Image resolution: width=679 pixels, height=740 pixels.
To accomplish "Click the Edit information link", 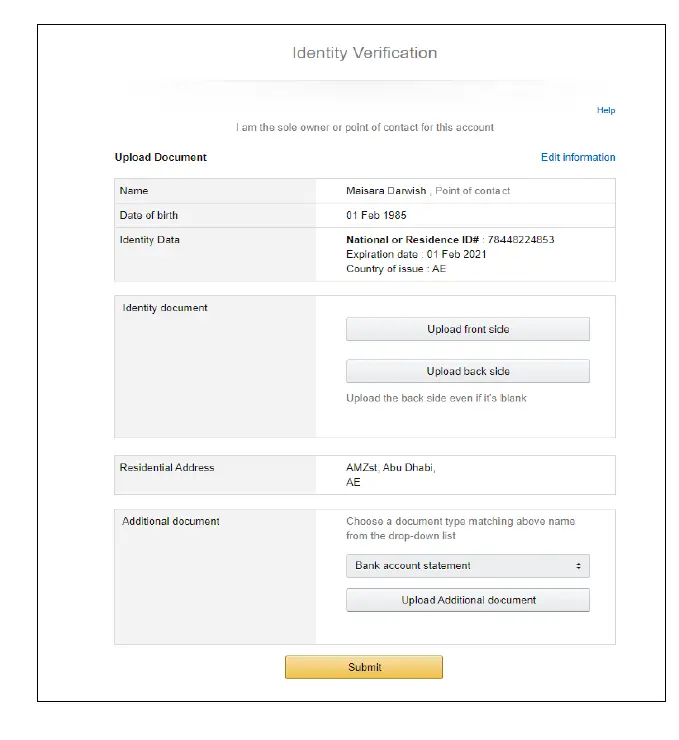I will tap(578, 157).
